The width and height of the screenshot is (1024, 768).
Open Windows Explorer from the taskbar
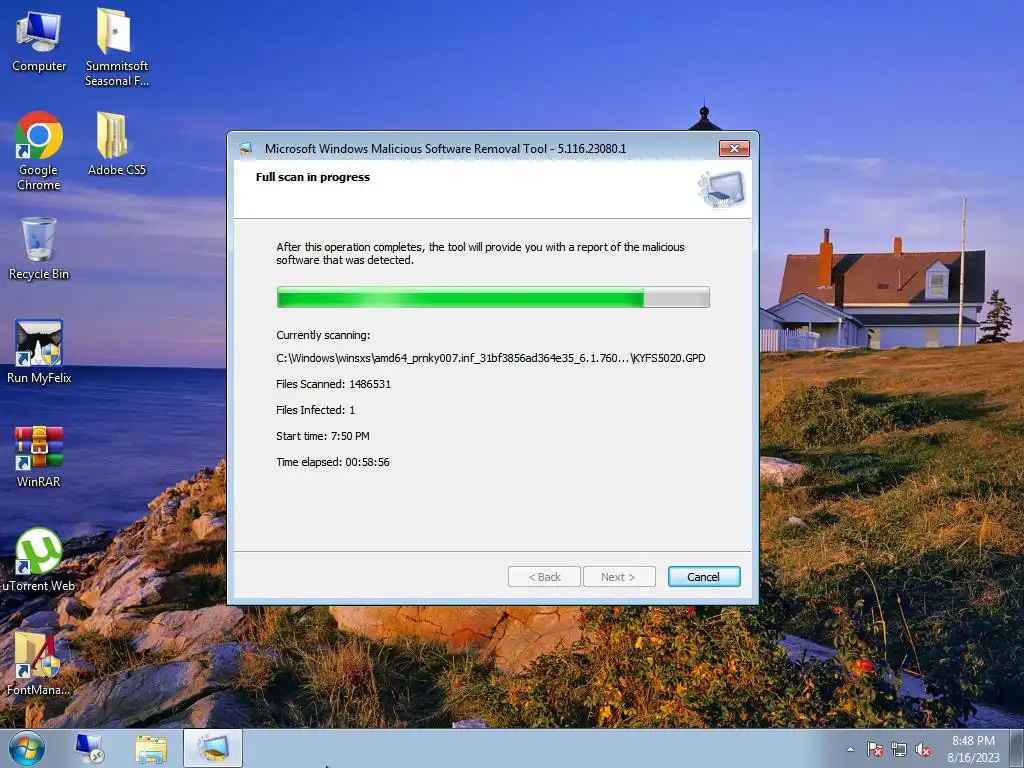tap(151, 748)
